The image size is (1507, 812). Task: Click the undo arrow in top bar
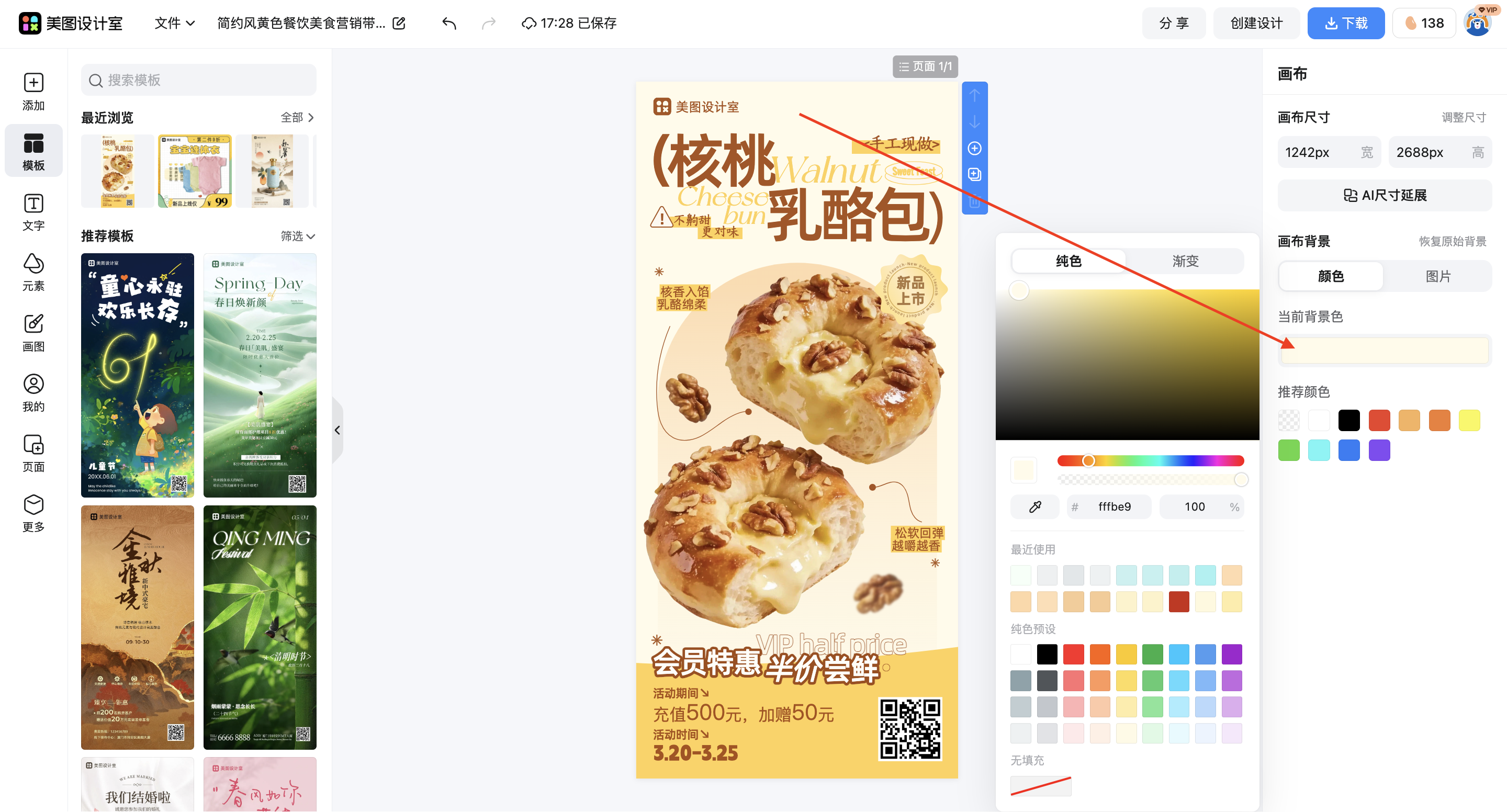[x=449, y=24]
